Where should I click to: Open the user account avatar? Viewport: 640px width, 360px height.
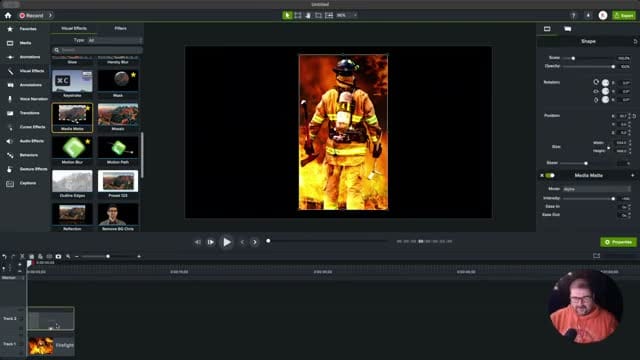click(603, 16)
